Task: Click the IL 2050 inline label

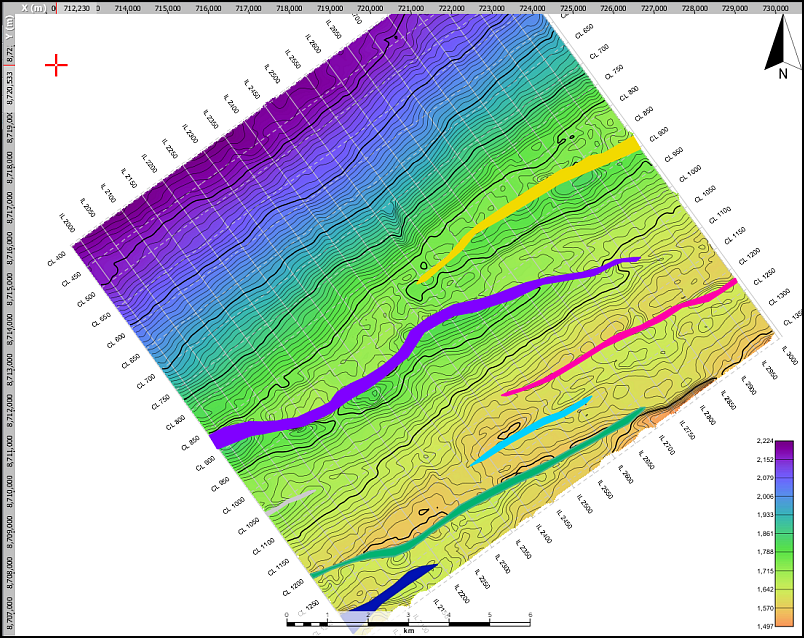Action: [88, 208]
